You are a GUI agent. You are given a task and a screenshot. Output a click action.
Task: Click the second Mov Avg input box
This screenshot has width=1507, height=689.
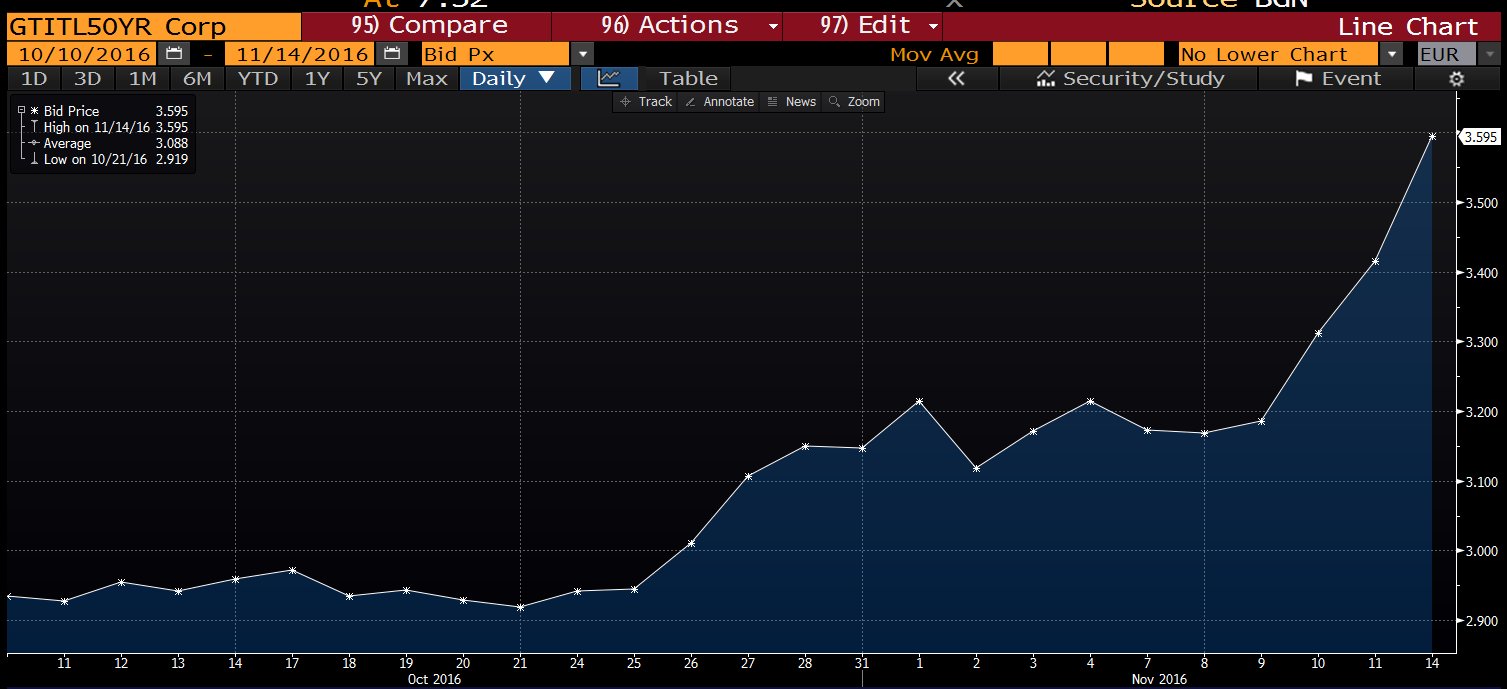[1078, 54]
